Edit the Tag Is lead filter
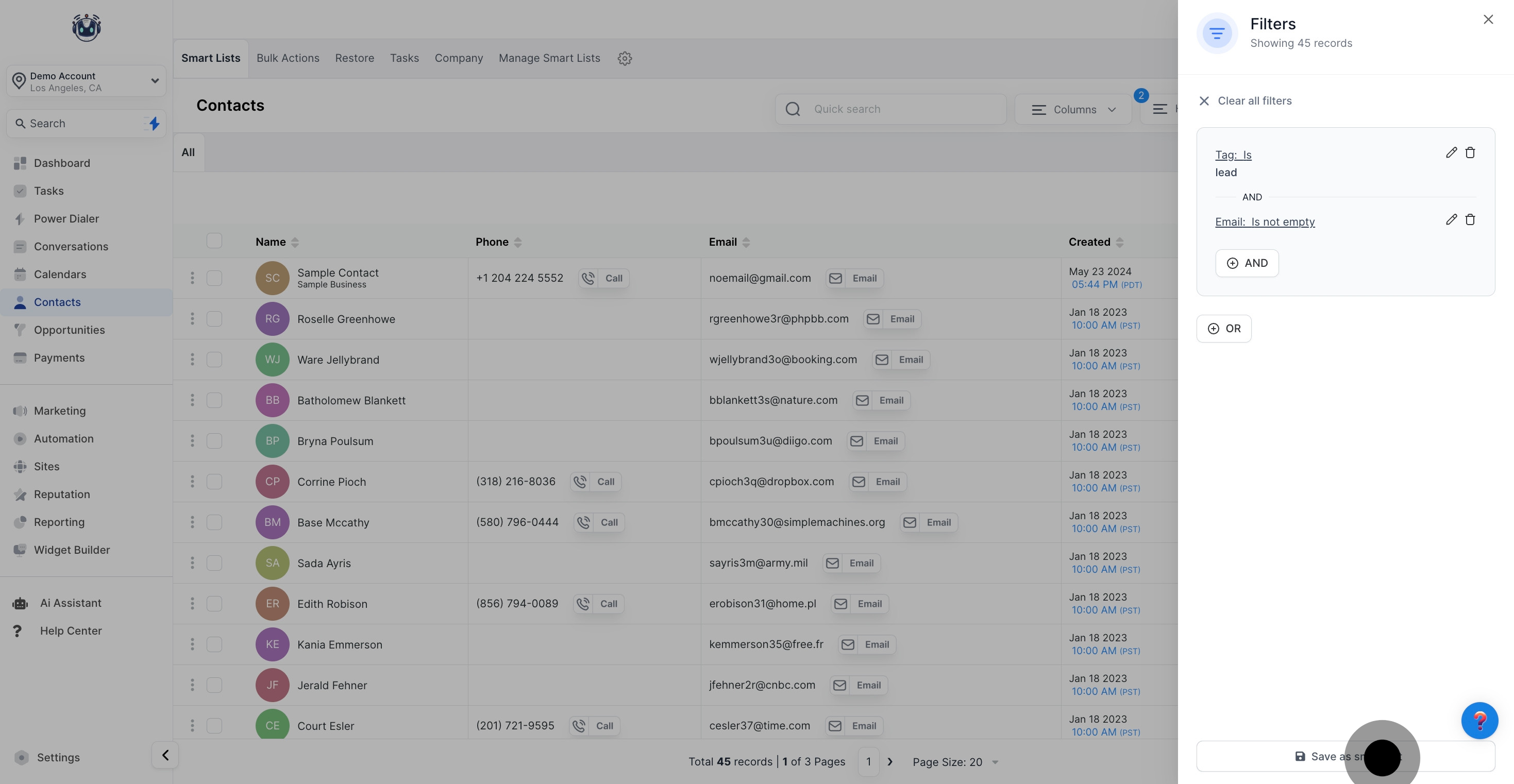Viewport: 1514px width, 784px height. coord(1451,153)
